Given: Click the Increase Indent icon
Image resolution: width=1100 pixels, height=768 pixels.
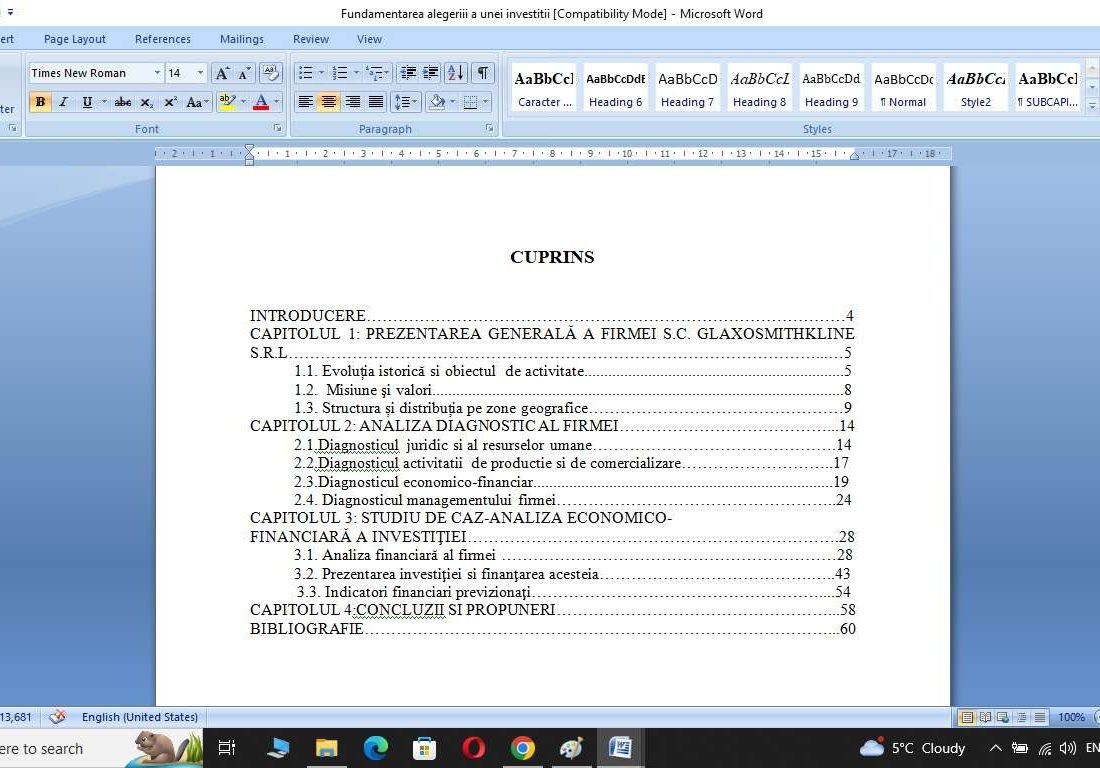Looking at the screenshot, I should coord(430,72).
